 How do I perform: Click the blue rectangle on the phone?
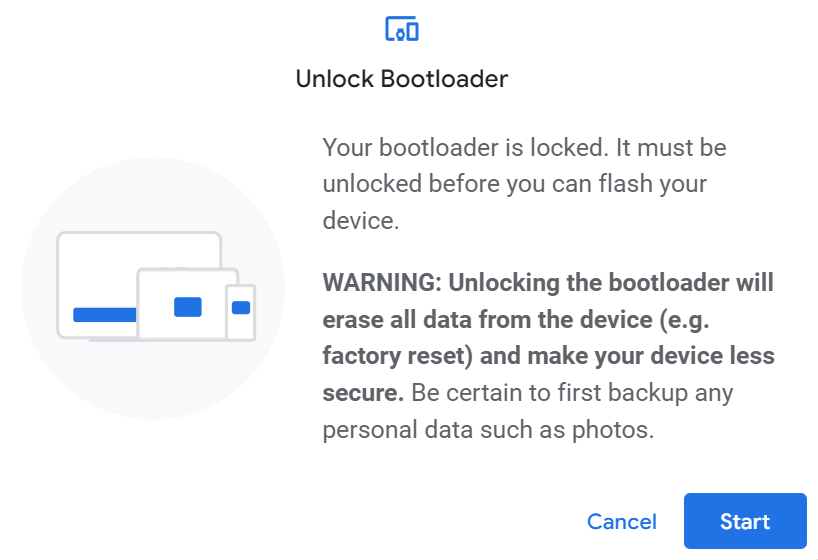[x=241, y=308]
